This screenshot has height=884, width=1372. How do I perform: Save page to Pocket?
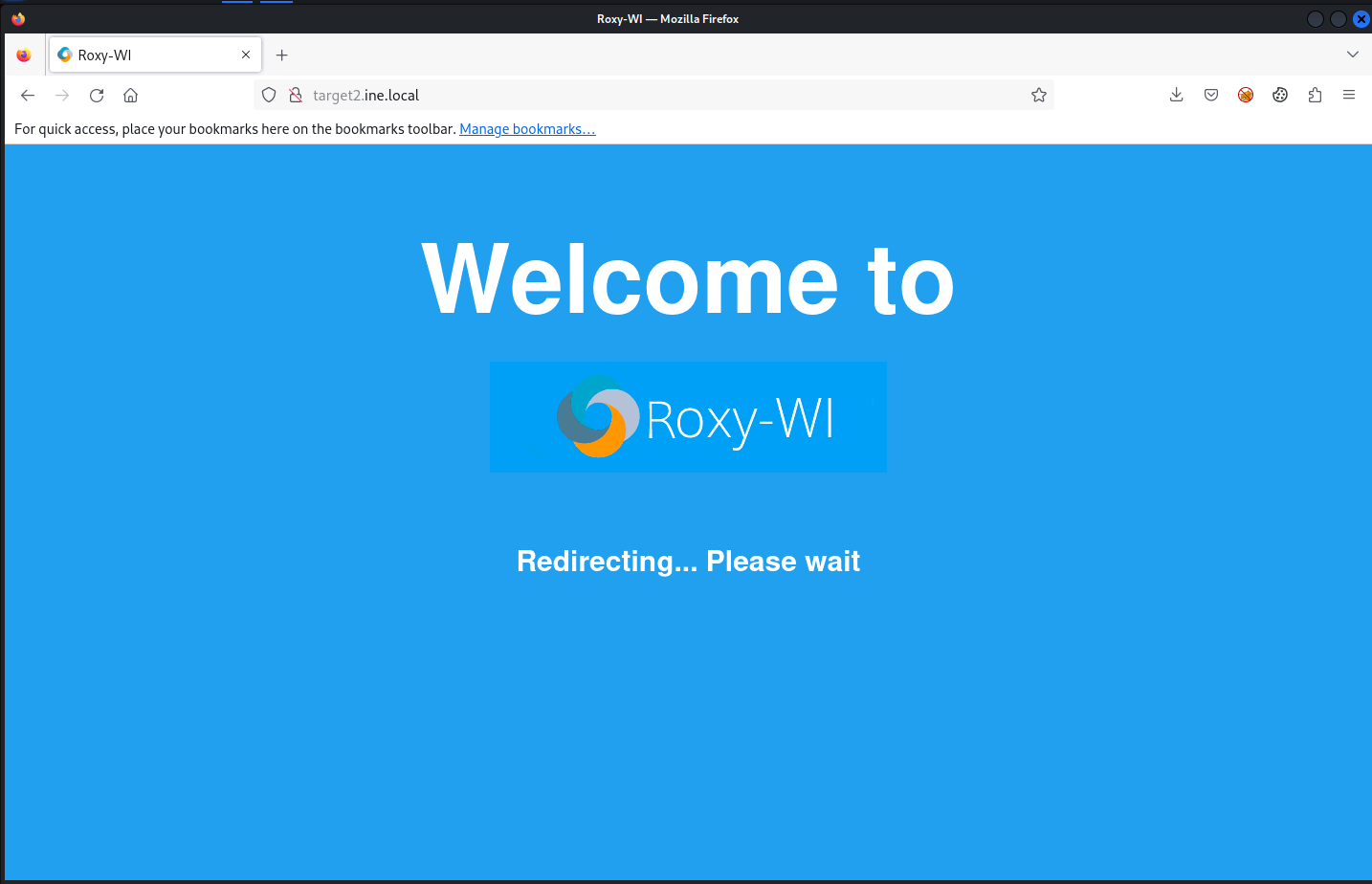click(1211, 95)
